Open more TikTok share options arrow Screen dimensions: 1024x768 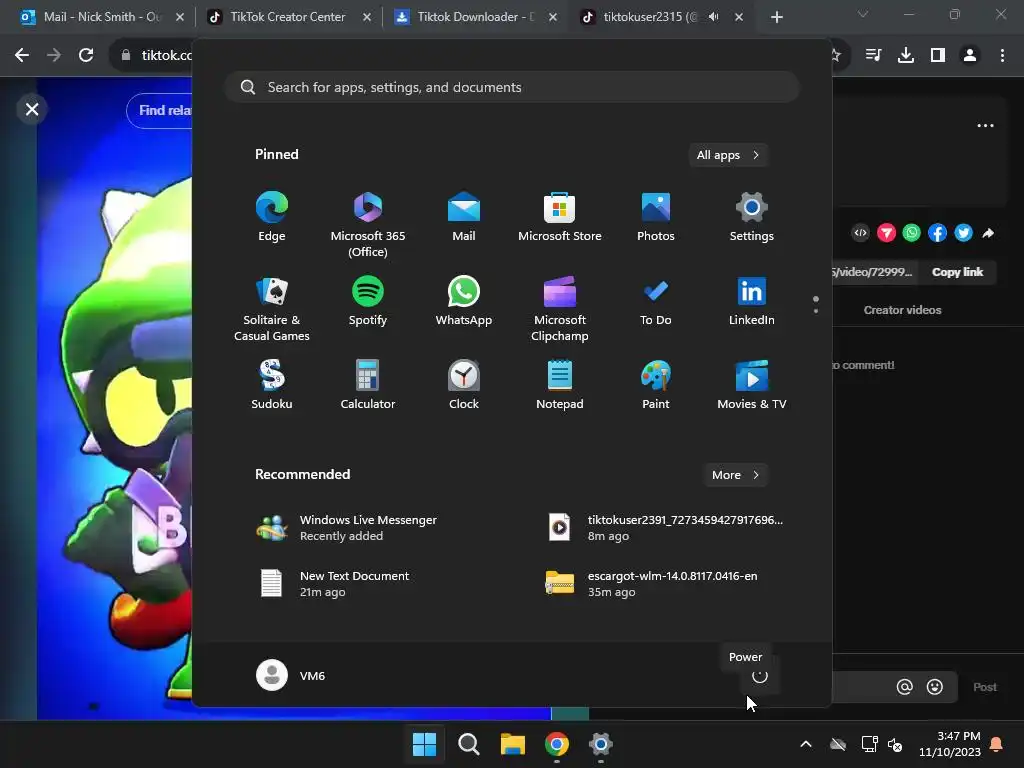tap(988, 232)
